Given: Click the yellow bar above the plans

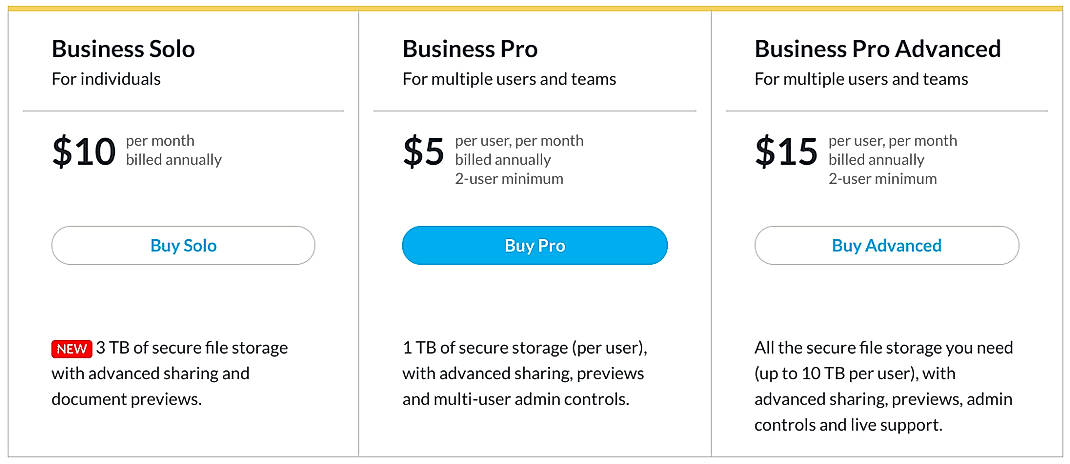Looking at the screenshot, I should 535,8.
